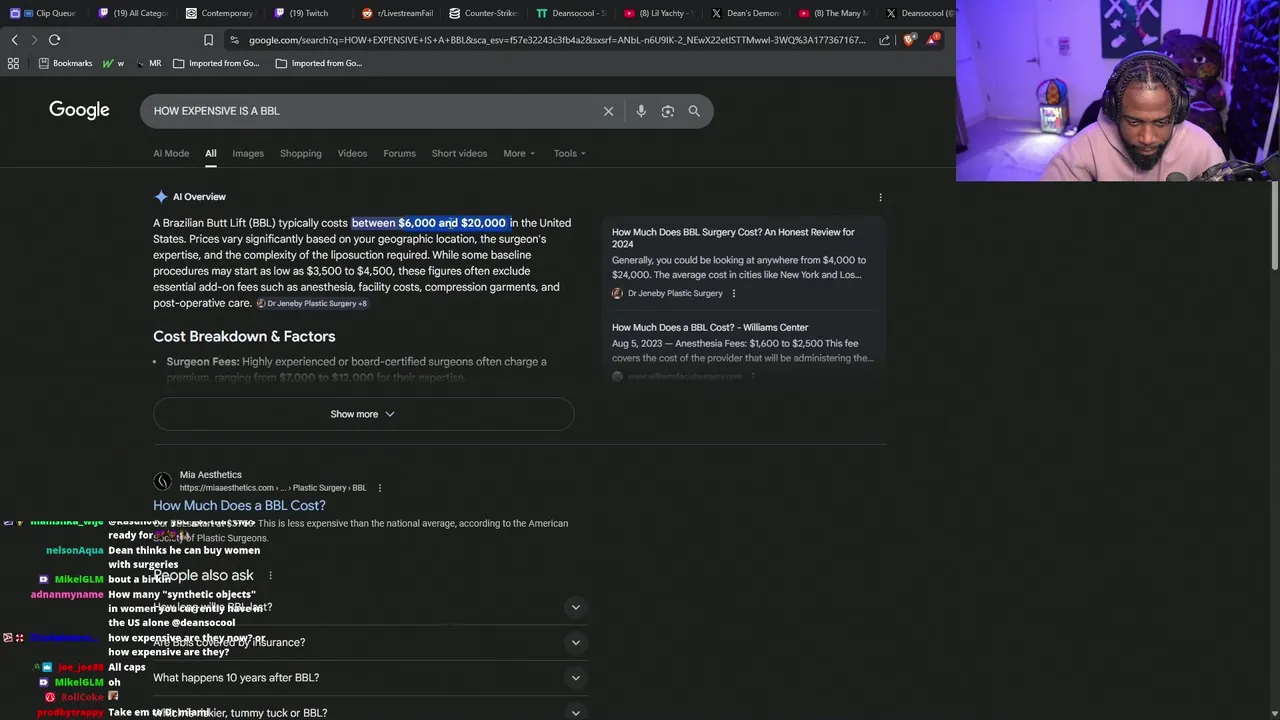Screen dimensions: 1280x720
Task: Click the Mia Aesthetics site name
Action: pyautogui.click(x=211, y=475)
